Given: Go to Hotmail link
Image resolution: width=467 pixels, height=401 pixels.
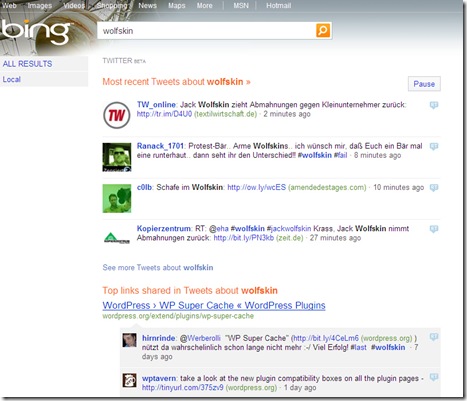Looking at the screenshot, I should click(278, 6).
